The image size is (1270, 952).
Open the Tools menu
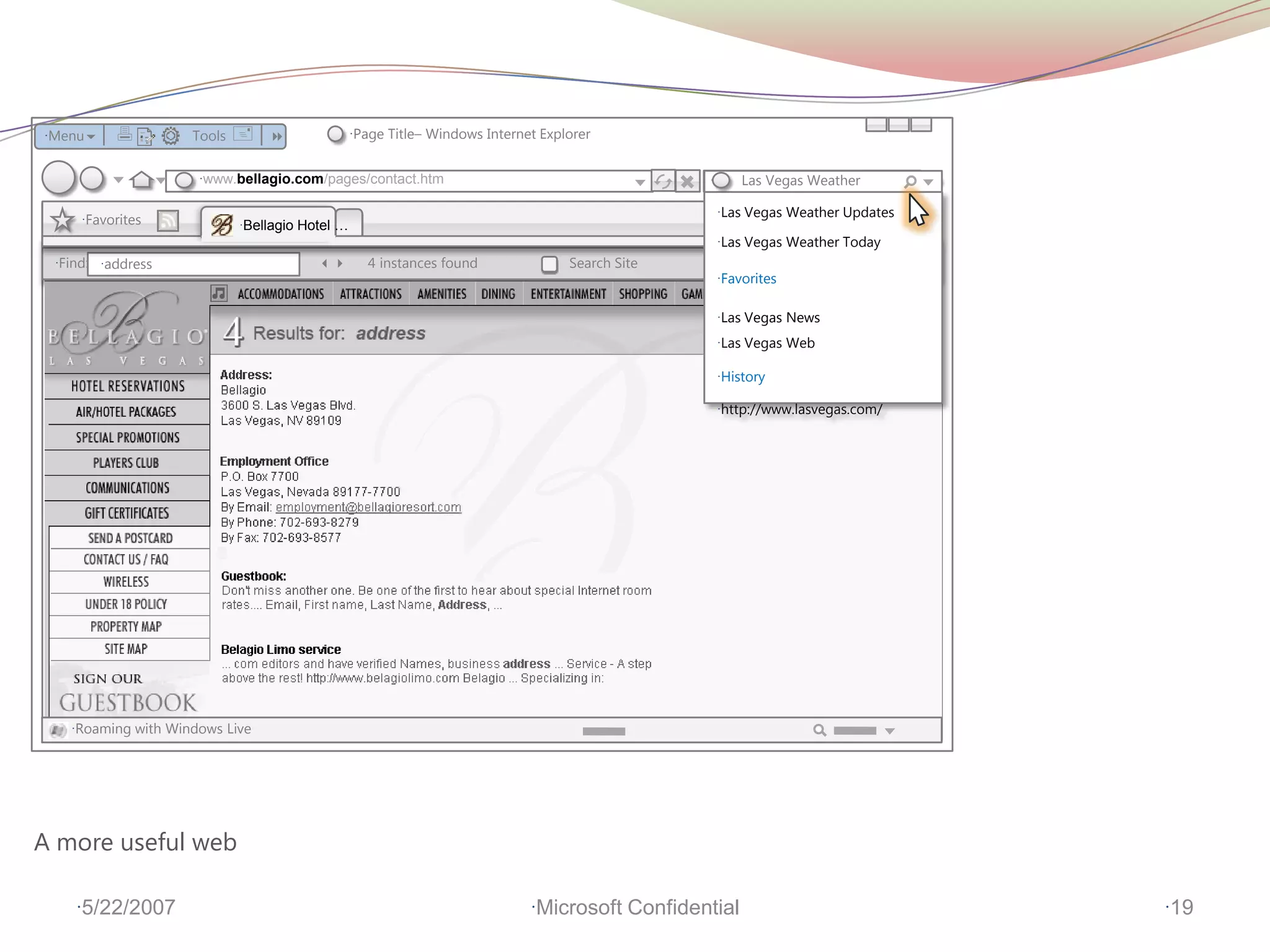[x=209, y=136]
